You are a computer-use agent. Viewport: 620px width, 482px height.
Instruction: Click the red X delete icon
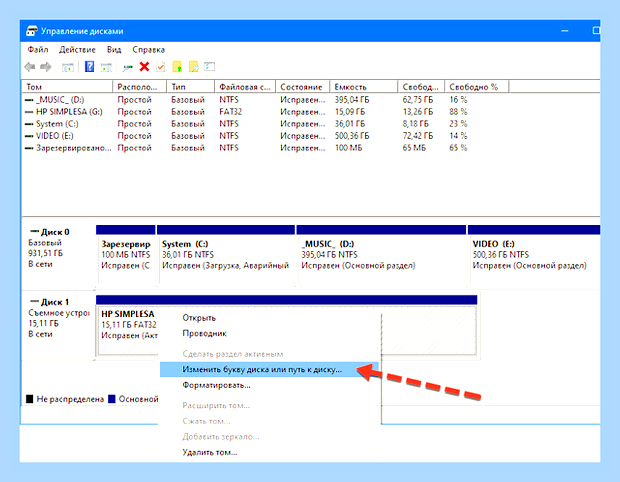[x=144, y=66]
